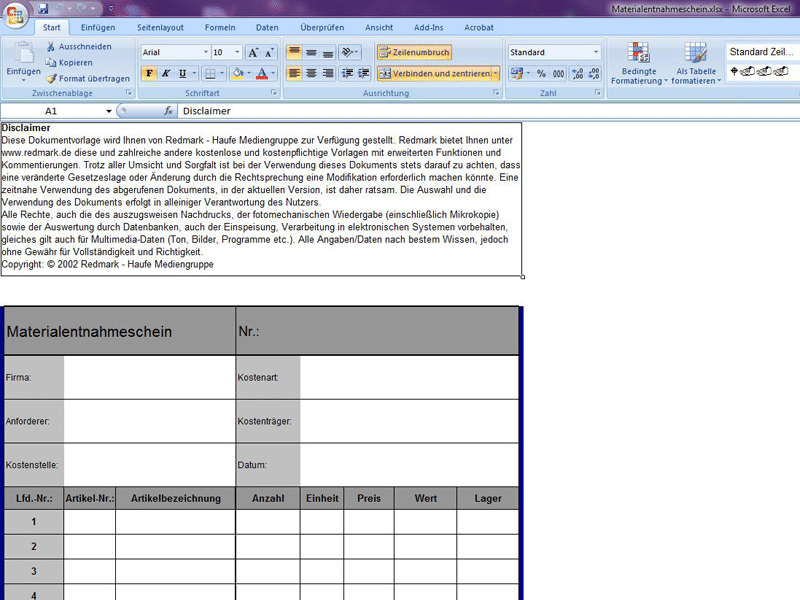Switch to the Seitenlayout tab
800x600 pixels.
(160, 28)
